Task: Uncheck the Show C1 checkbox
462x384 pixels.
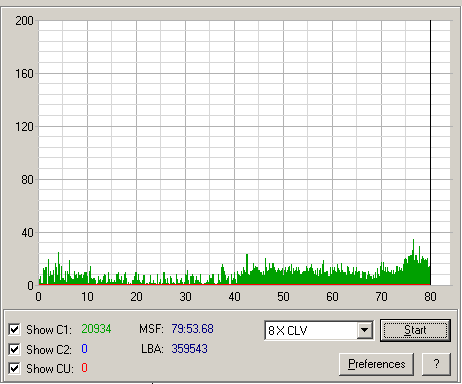Action: (x=14, y=329)
